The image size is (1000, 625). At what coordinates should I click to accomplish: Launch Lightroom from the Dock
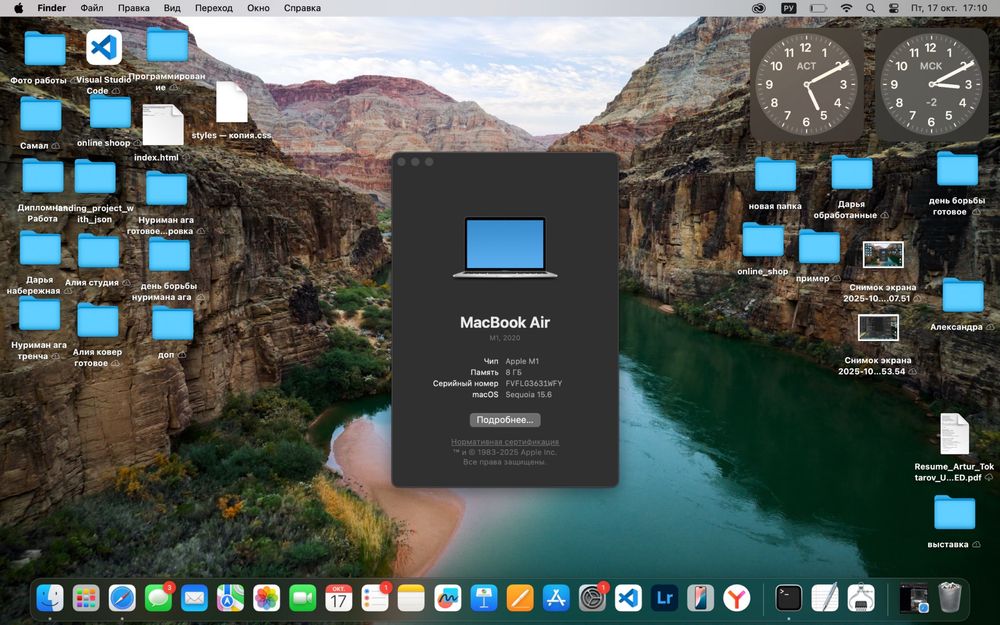[664, 598]
